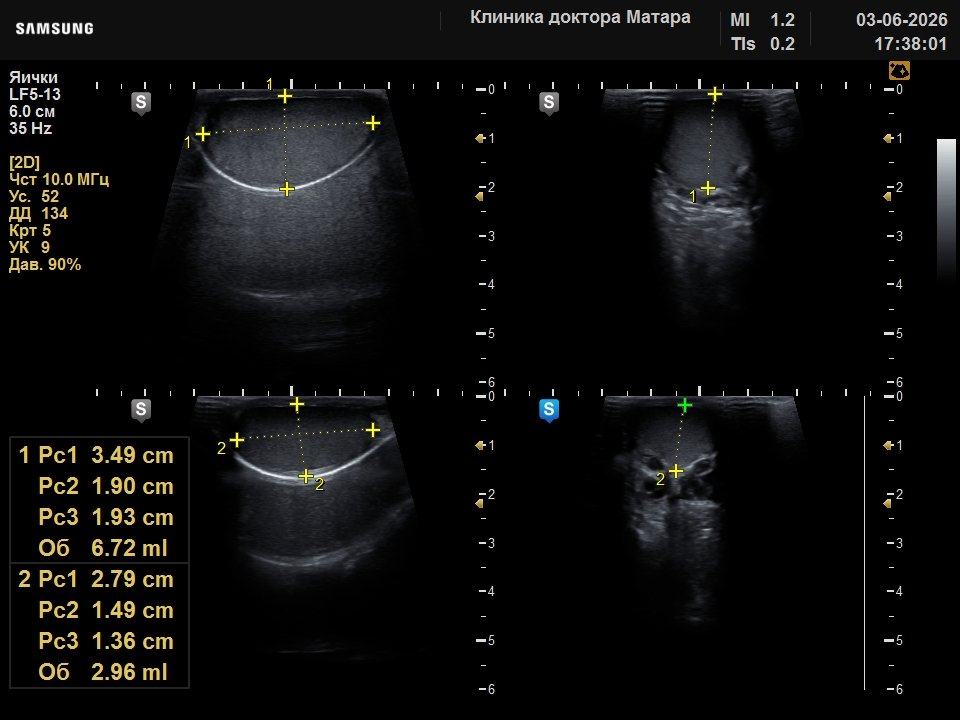Click the "Ус. 52" gain parameter
The image size is (960, 720).
click(34, 197)
